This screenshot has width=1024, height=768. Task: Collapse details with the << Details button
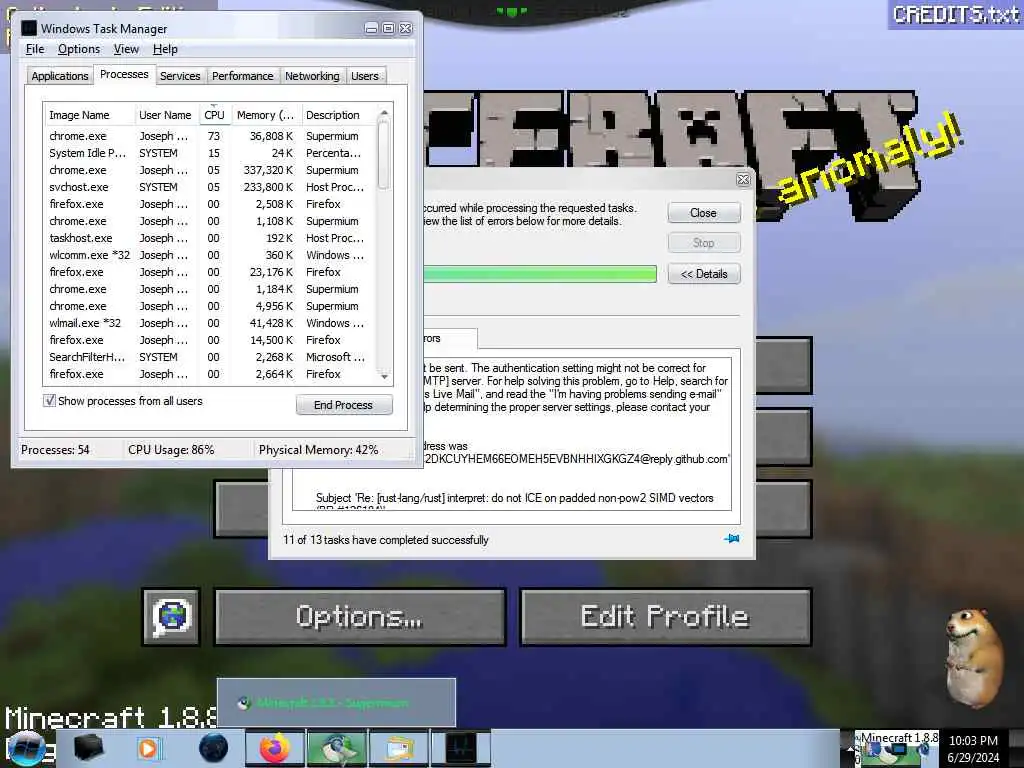click(704, 274)
